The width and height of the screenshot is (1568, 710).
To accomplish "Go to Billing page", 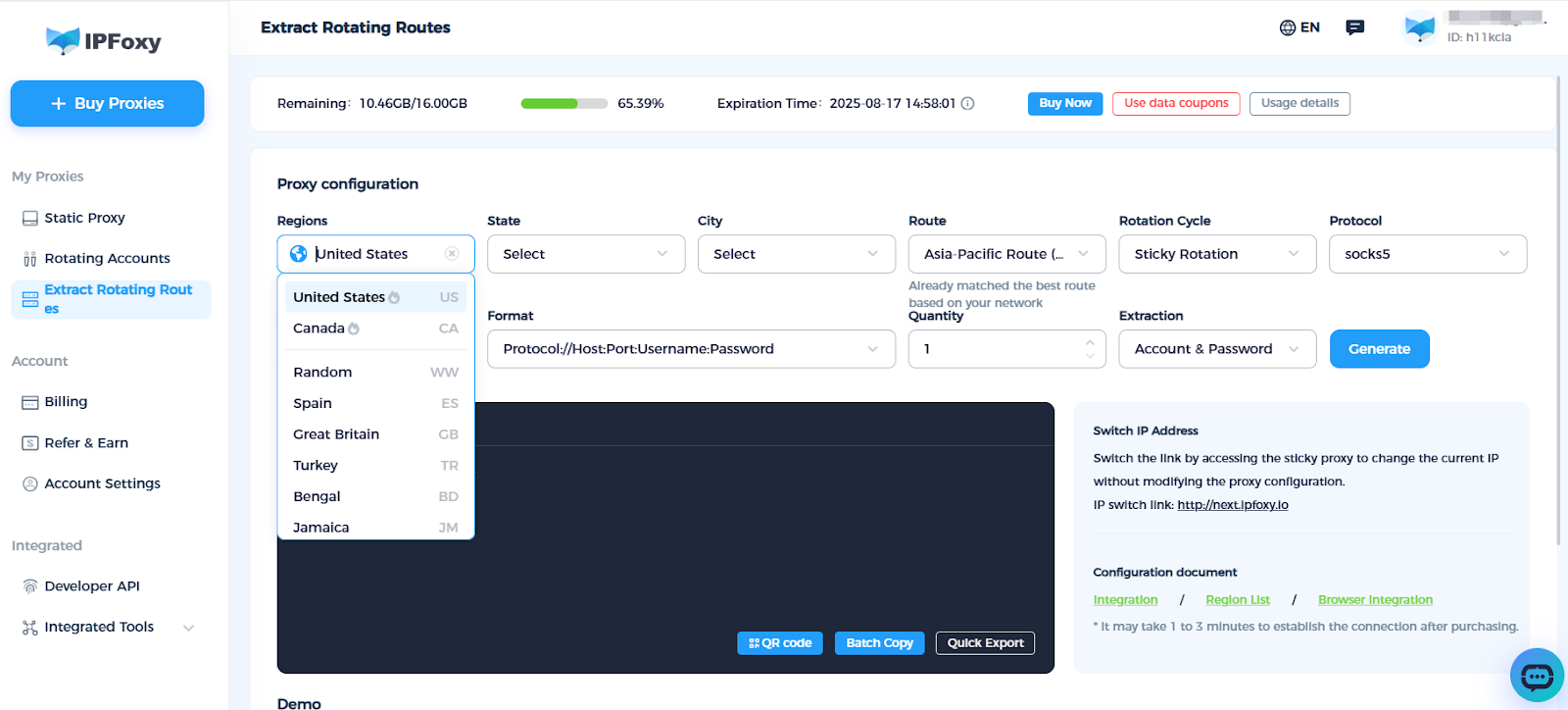I will [x=66, y=402].
